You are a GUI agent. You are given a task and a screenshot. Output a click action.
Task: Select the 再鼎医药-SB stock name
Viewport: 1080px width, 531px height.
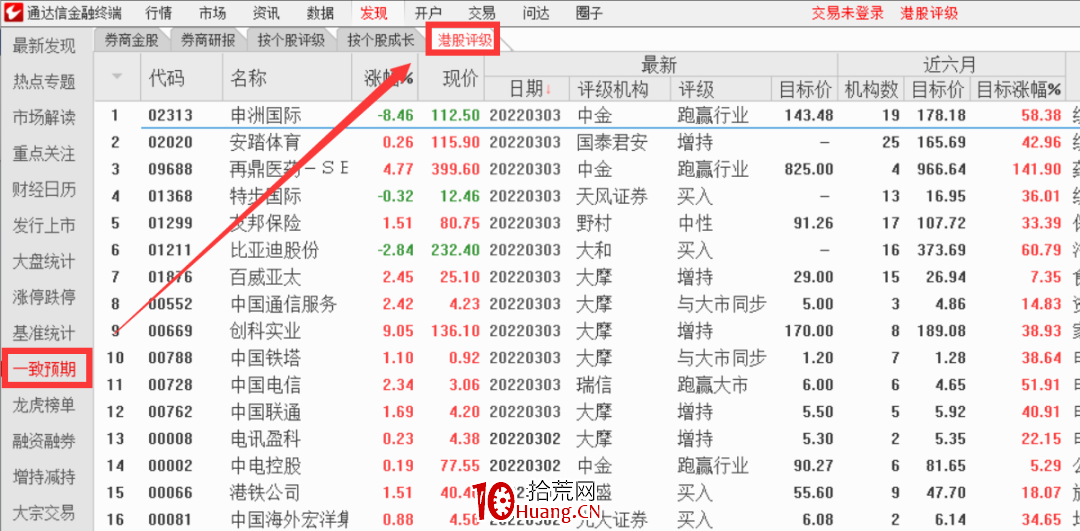[x=289, y=169]
